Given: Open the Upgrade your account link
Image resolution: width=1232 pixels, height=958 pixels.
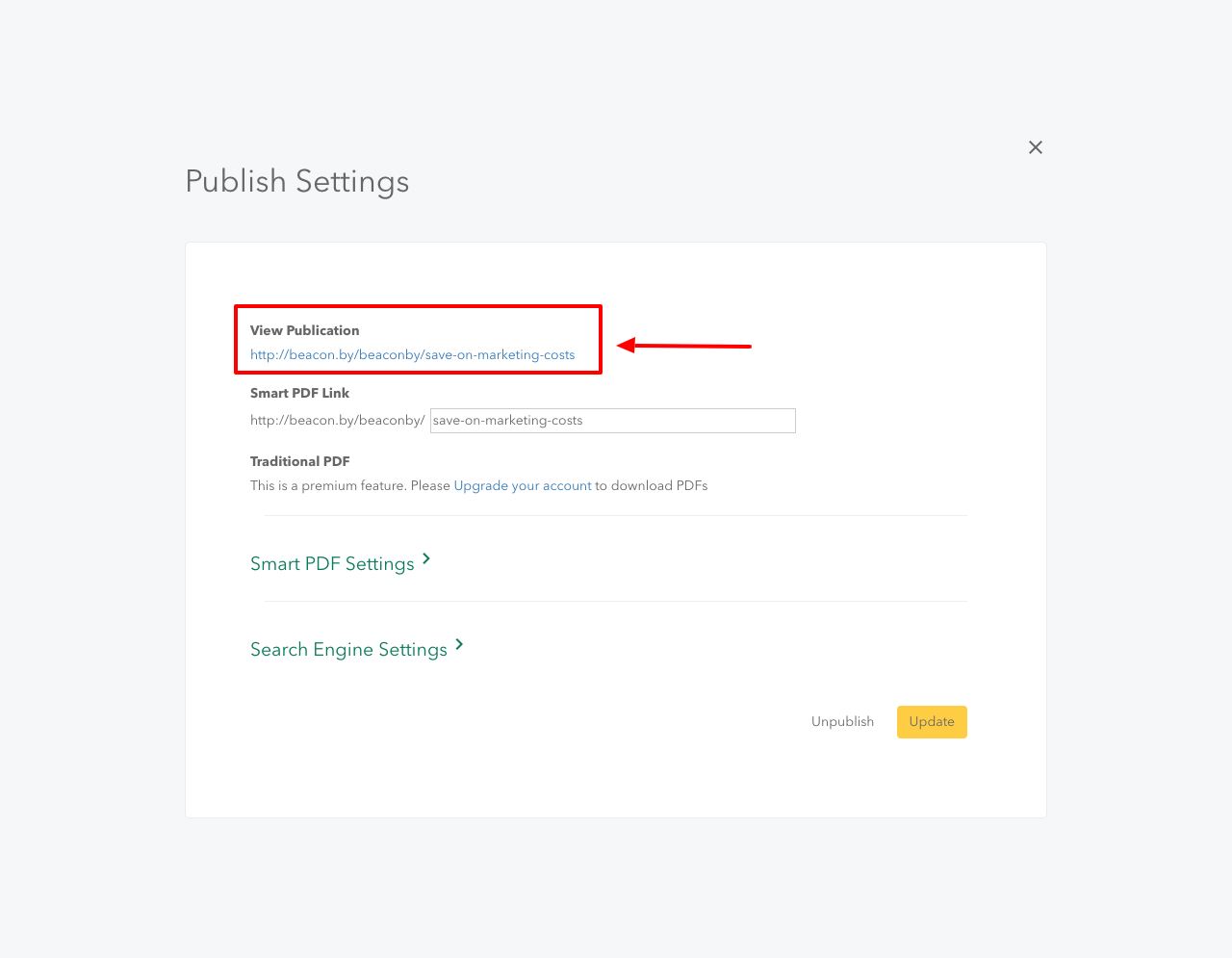Looking at the screenshot, I should point(523,486).
